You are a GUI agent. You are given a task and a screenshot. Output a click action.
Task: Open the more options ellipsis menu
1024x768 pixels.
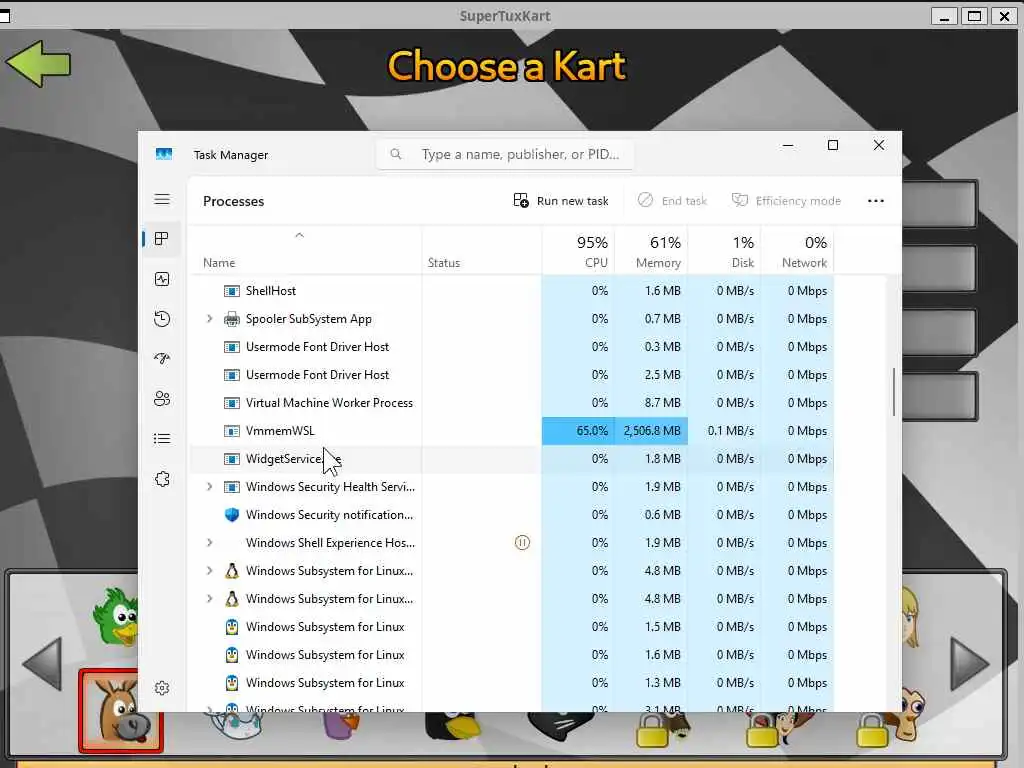tap(876, 200)
